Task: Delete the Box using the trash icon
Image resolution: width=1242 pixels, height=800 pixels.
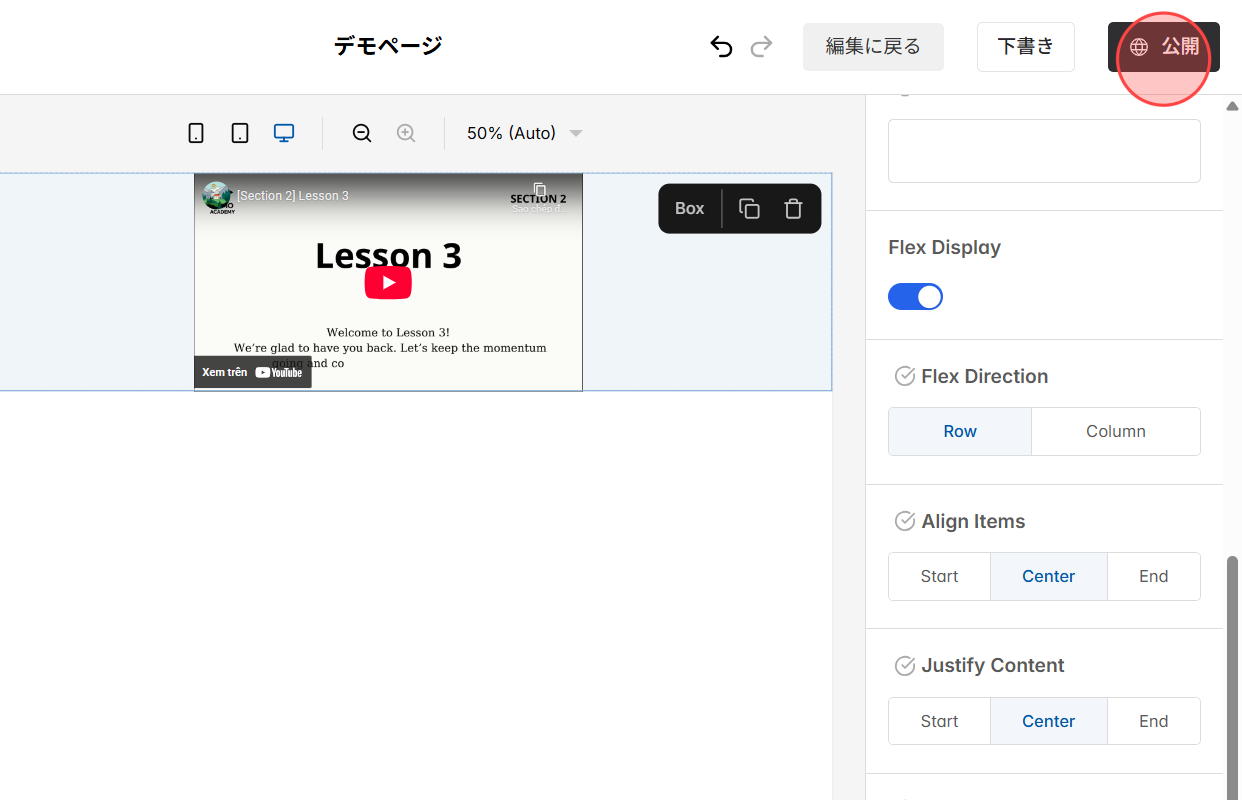Action: point(793,208)
